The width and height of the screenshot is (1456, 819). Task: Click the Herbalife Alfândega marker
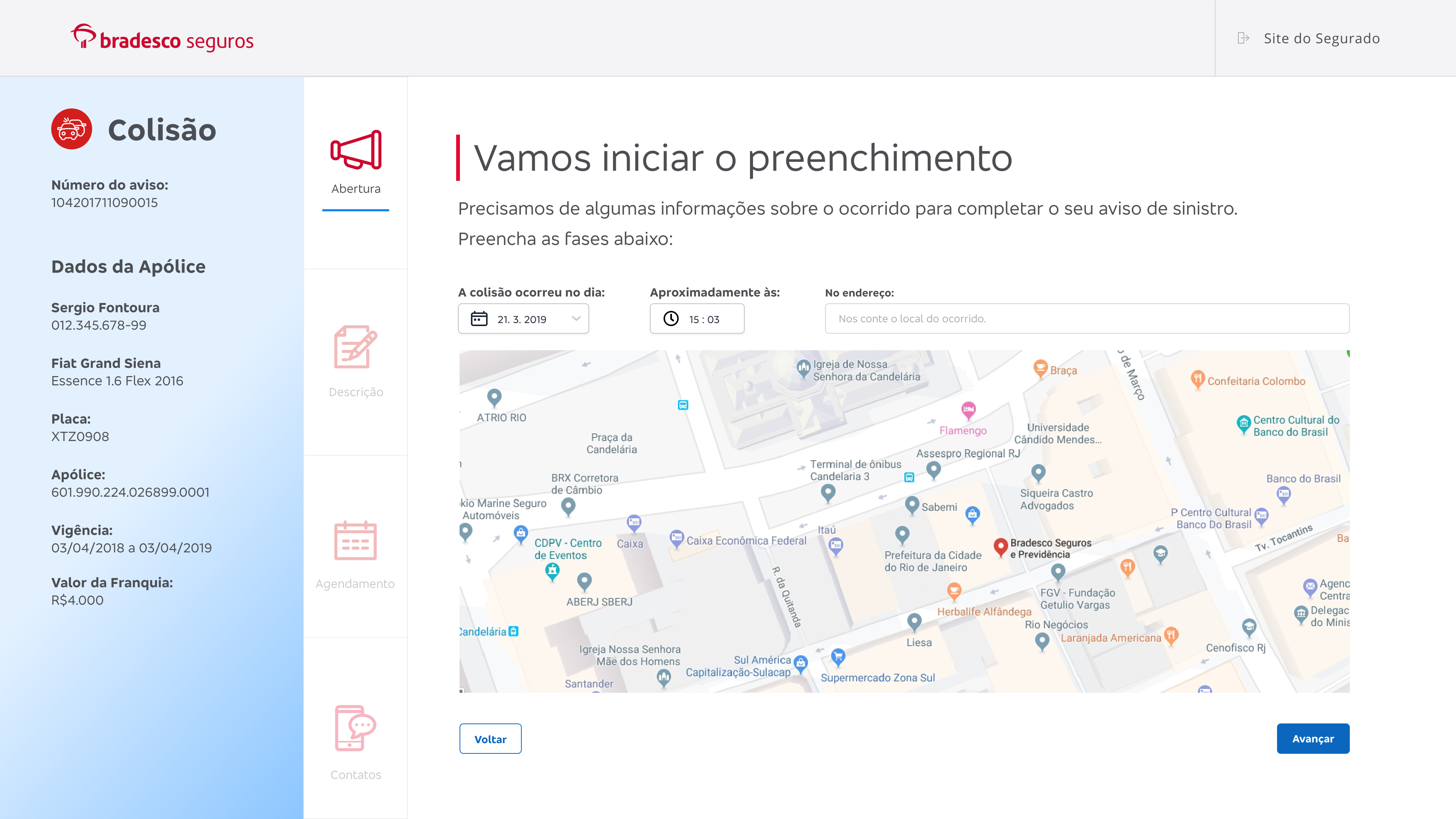point(954,592)
